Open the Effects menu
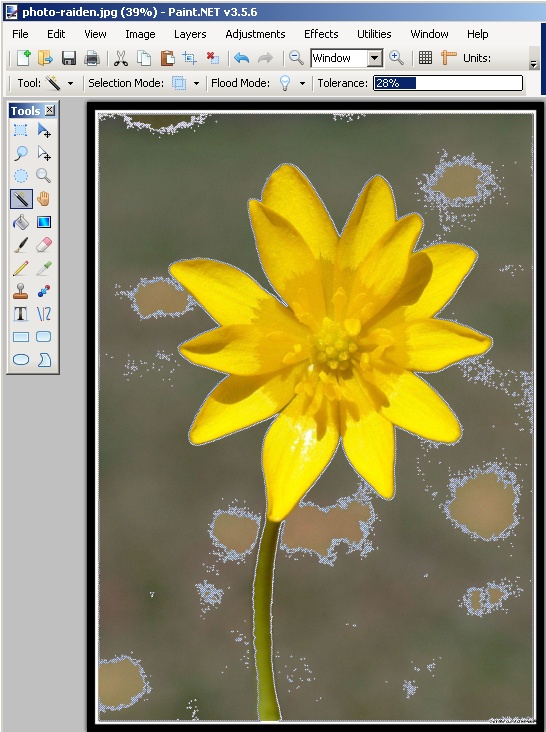 [321, 34]
